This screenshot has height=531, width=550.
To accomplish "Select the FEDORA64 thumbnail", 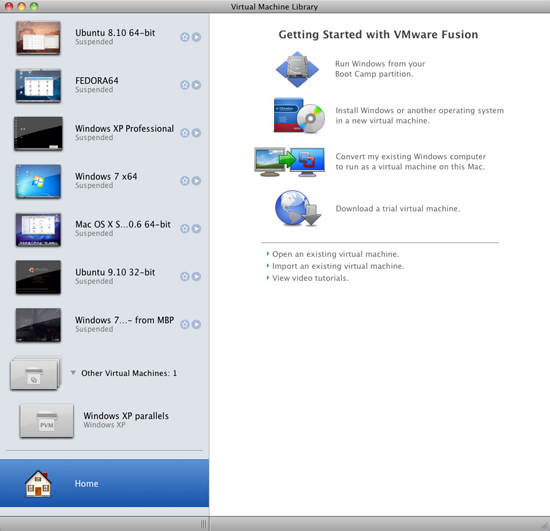I will coord(38,86).
